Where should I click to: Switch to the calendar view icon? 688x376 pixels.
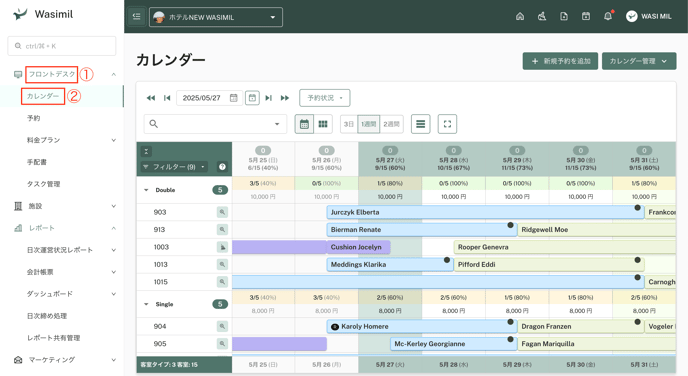coord(304,124)
